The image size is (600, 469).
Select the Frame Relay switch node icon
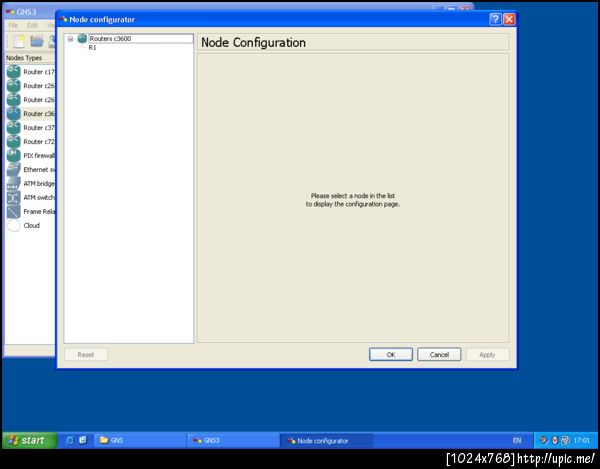(13, 212)
